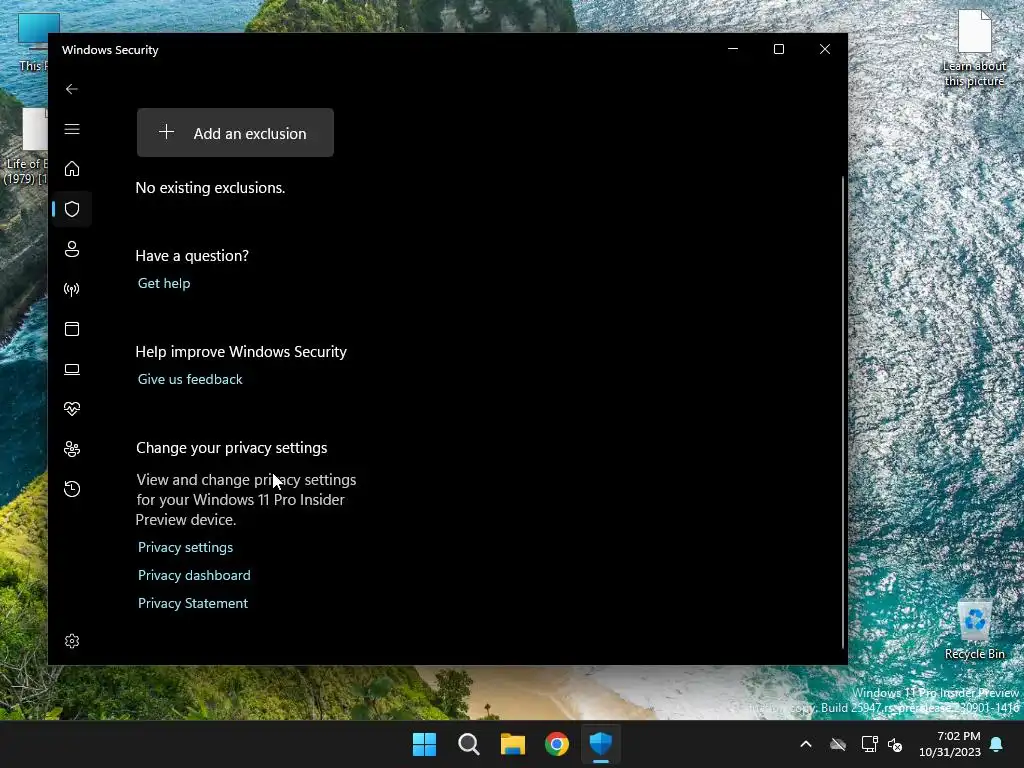Open Settings gear in Windows Security

[72, 641]
